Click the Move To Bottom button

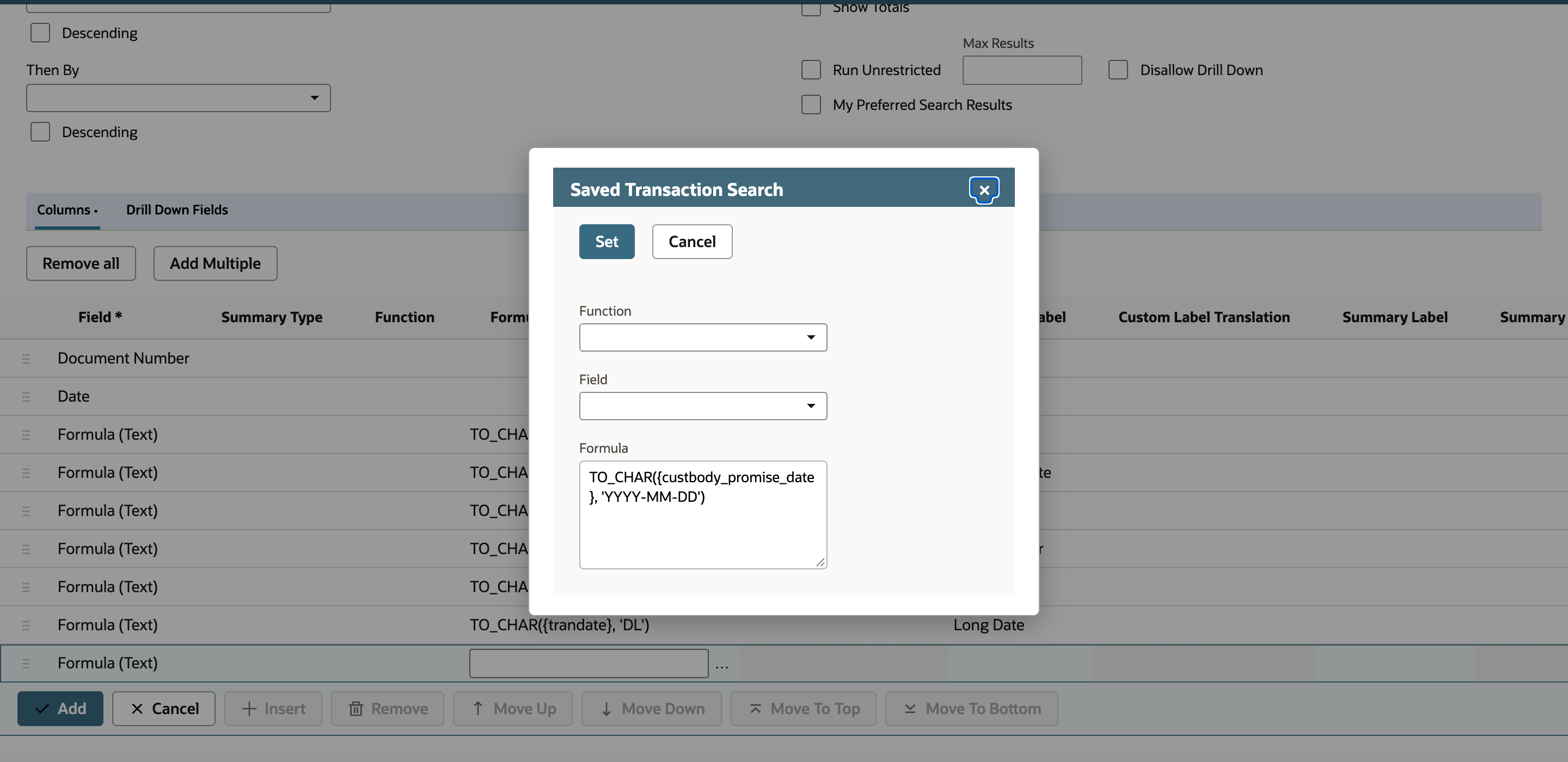pyautogui.click(x=972, y=709)
